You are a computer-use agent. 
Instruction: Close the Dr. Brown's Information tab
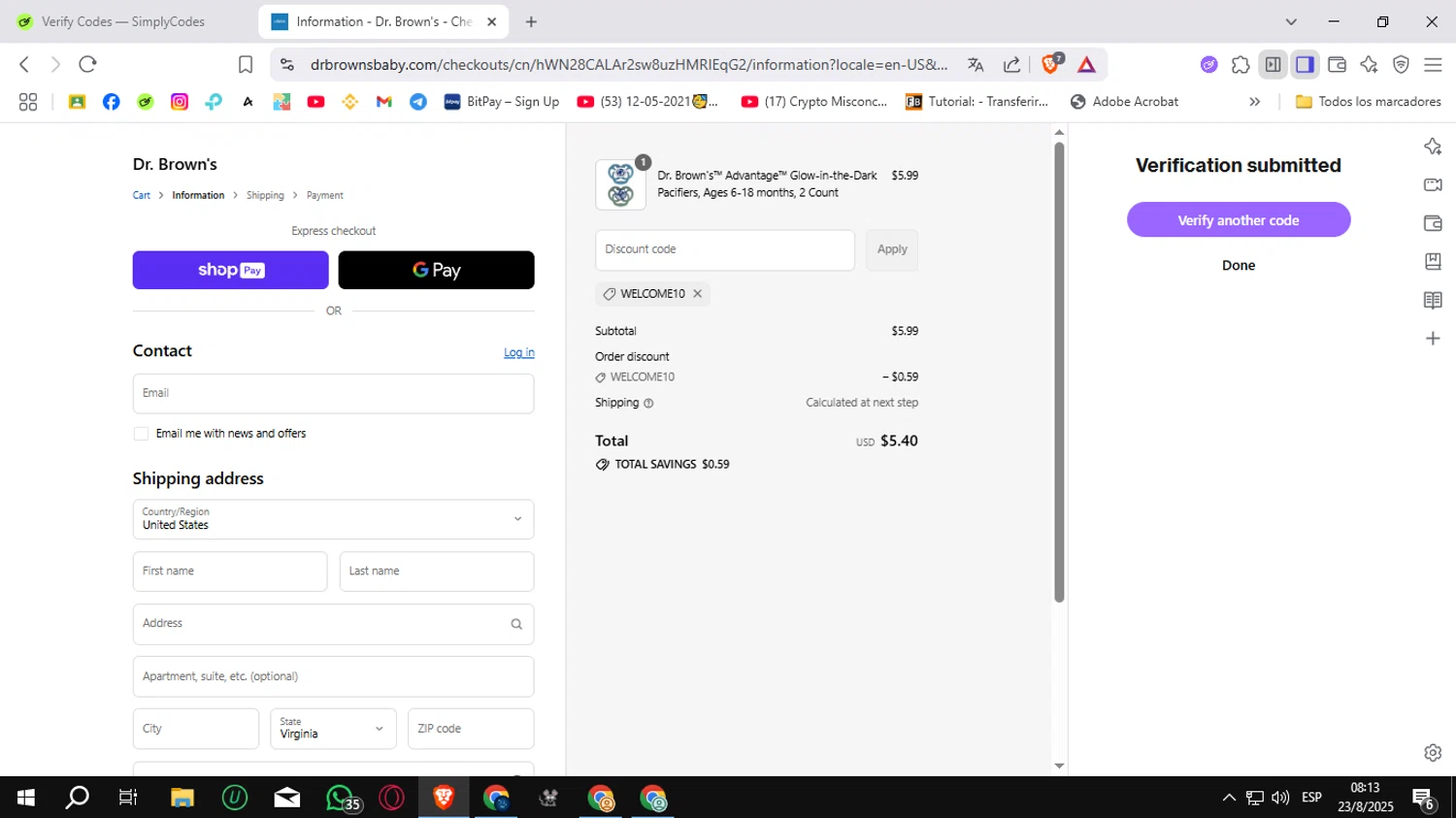(491, 21)
